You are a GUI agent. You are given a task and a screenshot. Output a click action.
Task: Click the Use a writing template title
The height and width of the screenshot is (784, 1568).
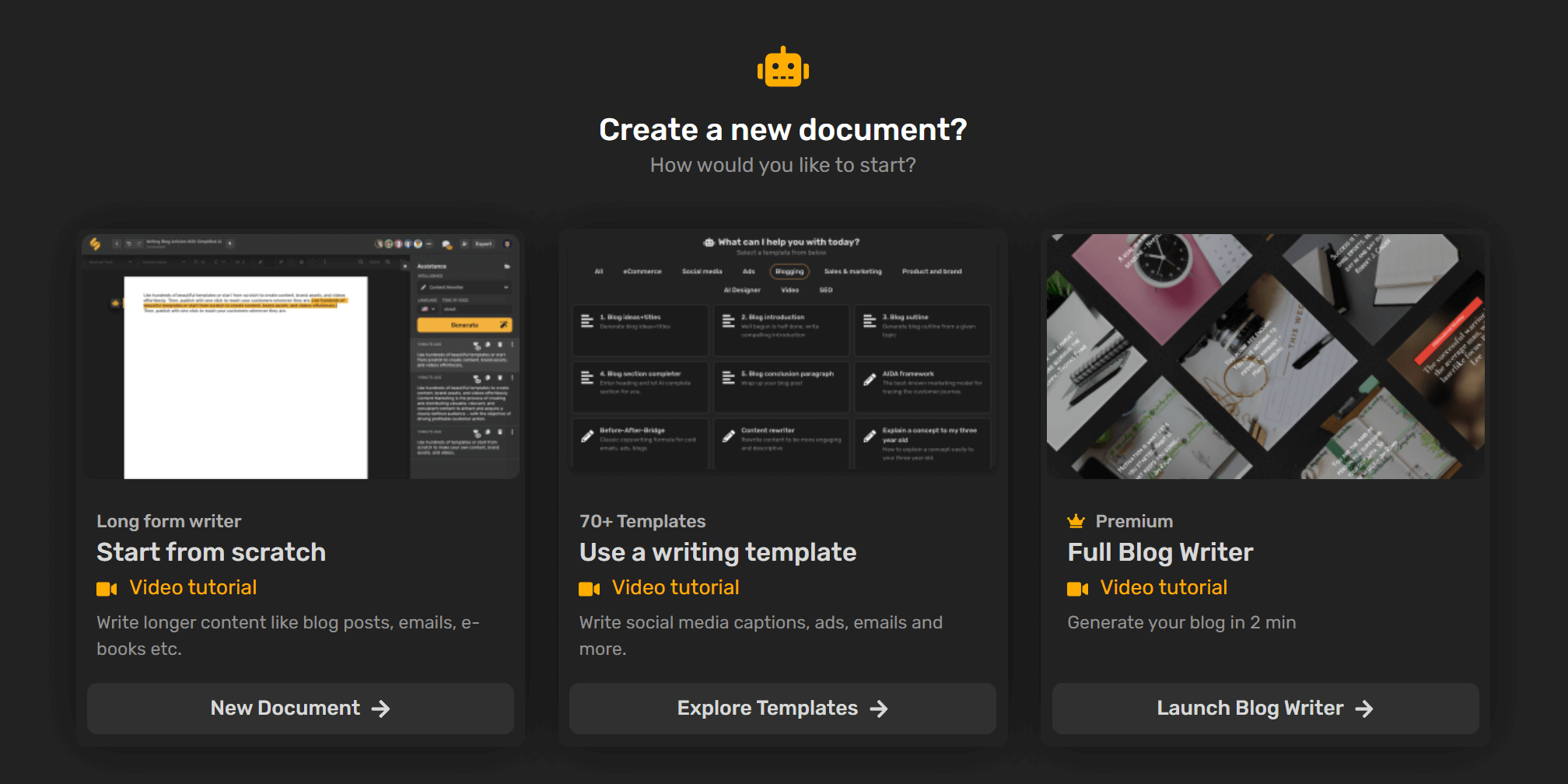coord(718,552)
